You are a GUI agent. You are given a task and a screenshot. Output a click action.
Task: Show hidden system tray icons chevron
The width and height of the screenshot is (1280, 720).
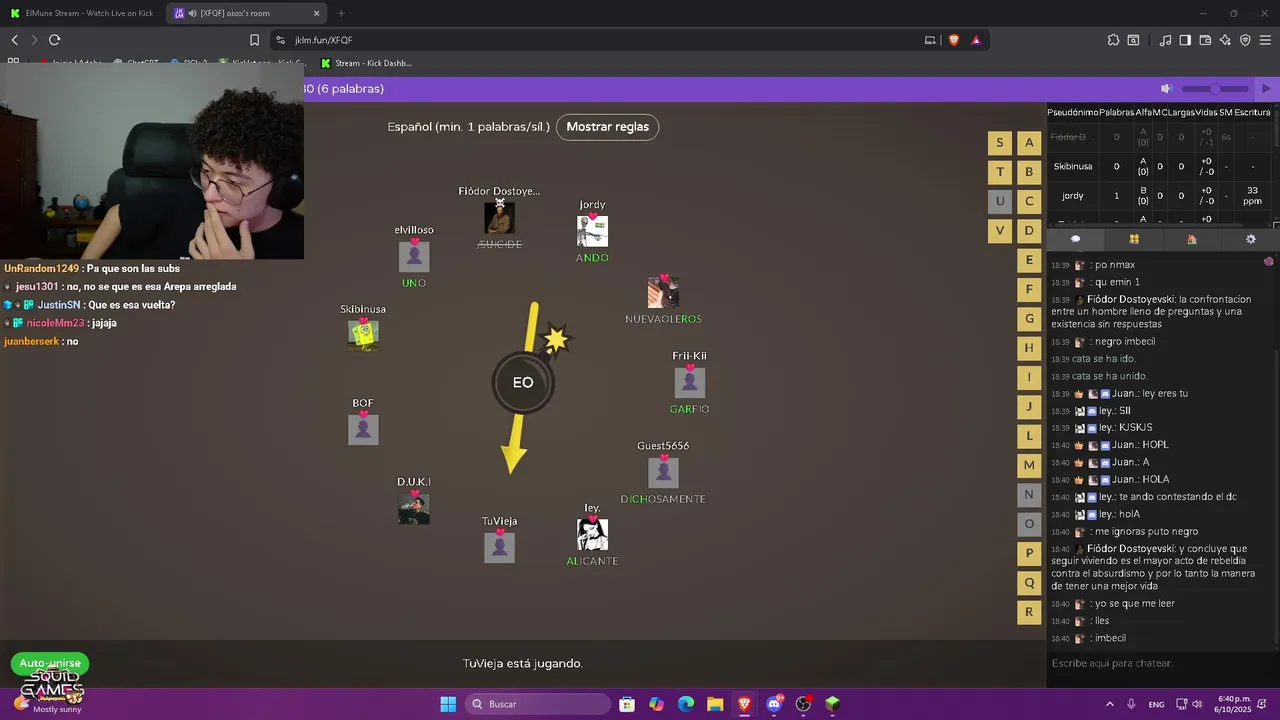click(x=1109, y=704)
